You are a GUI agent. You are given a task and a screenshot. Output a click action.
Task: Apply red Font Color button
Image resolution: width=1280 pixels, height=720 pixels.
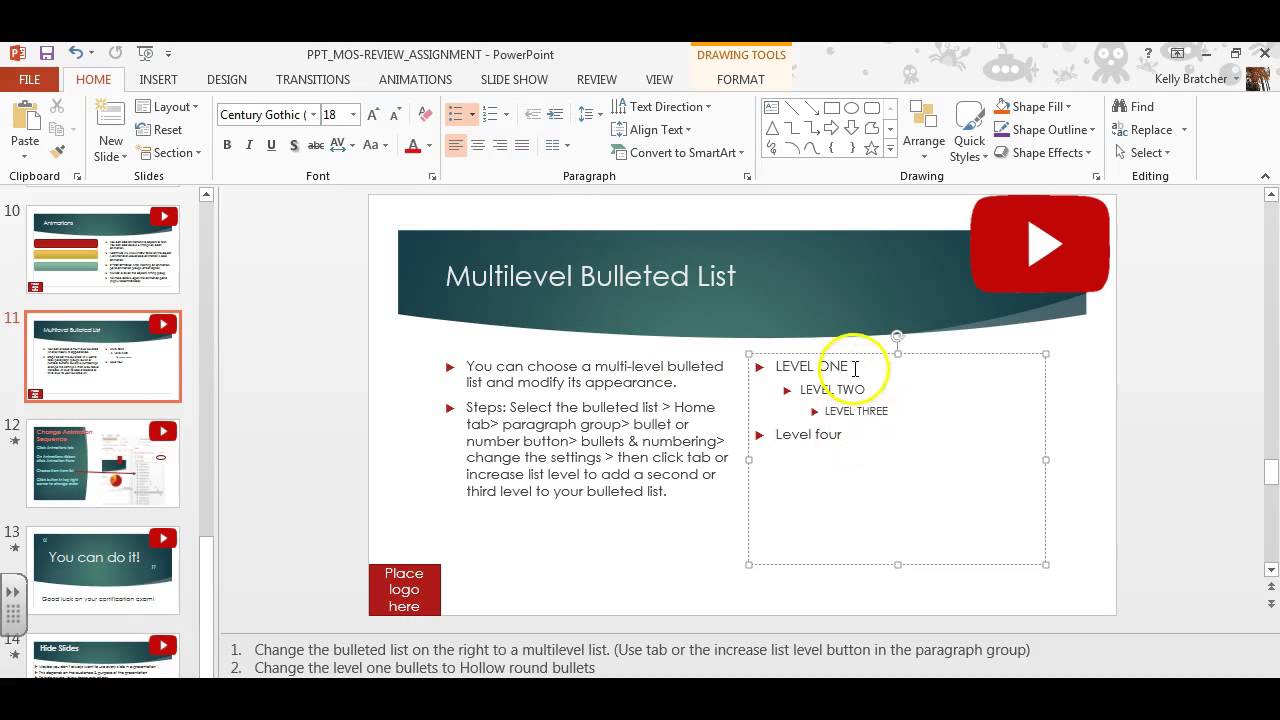point(413,145)
